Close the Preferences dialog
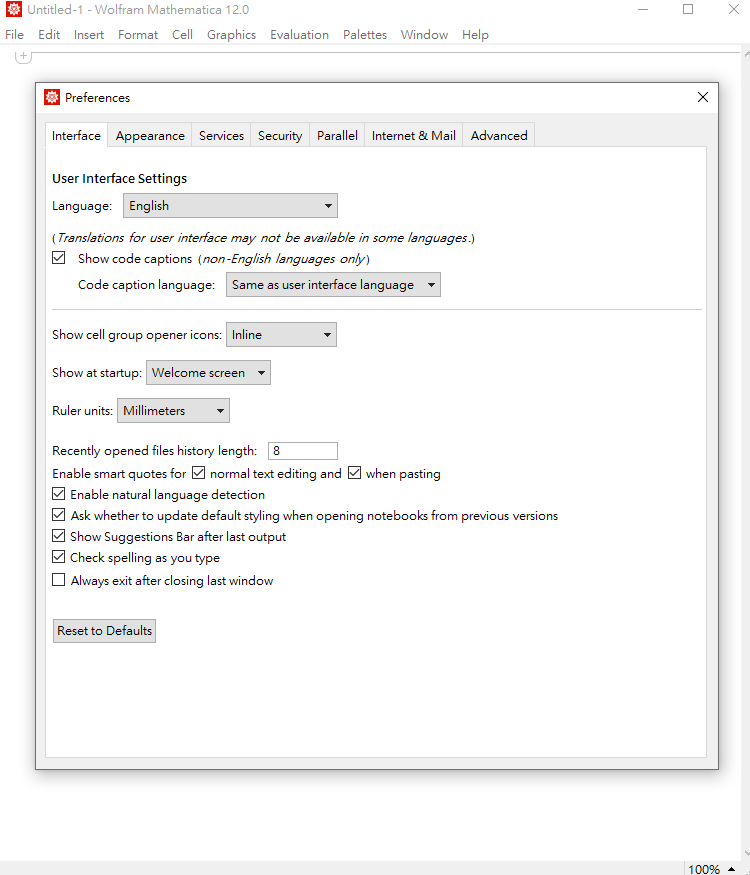The image size is (750, 875). click(703, 97)
